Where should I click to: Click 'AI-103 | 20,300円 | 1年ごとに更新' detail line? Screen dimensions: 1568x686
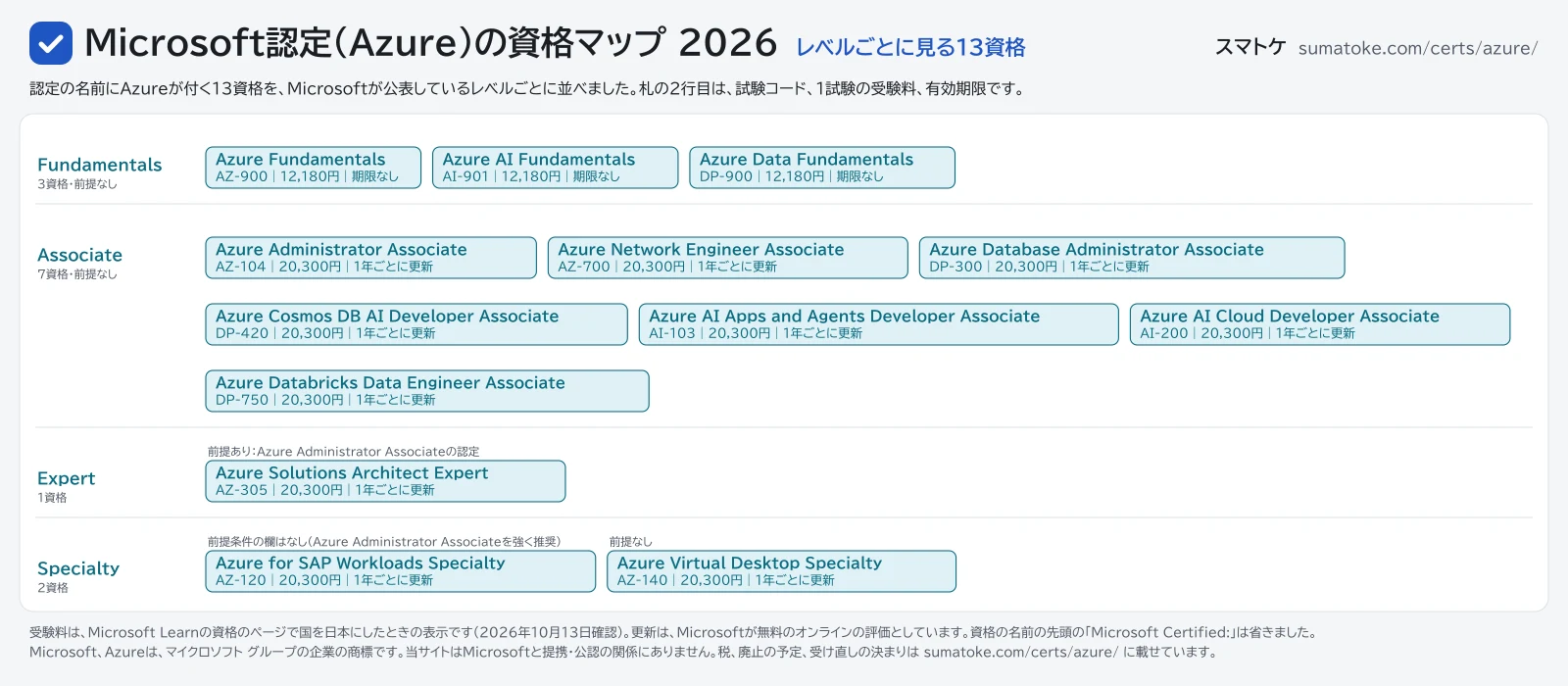tap(756, 333)
